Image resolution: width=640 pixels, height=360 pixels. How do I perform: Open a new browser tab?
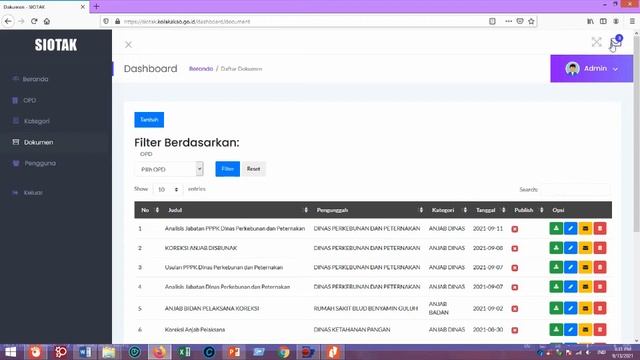96,7
